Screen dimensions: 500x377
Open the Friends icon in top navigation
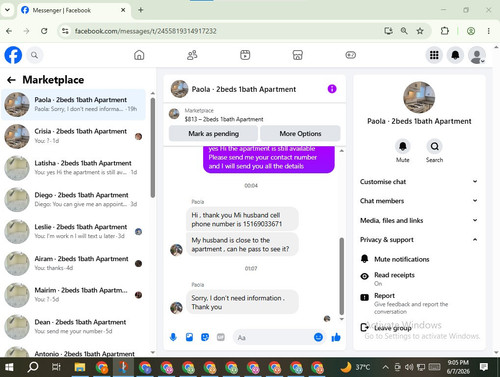click(x=192, y=55)
